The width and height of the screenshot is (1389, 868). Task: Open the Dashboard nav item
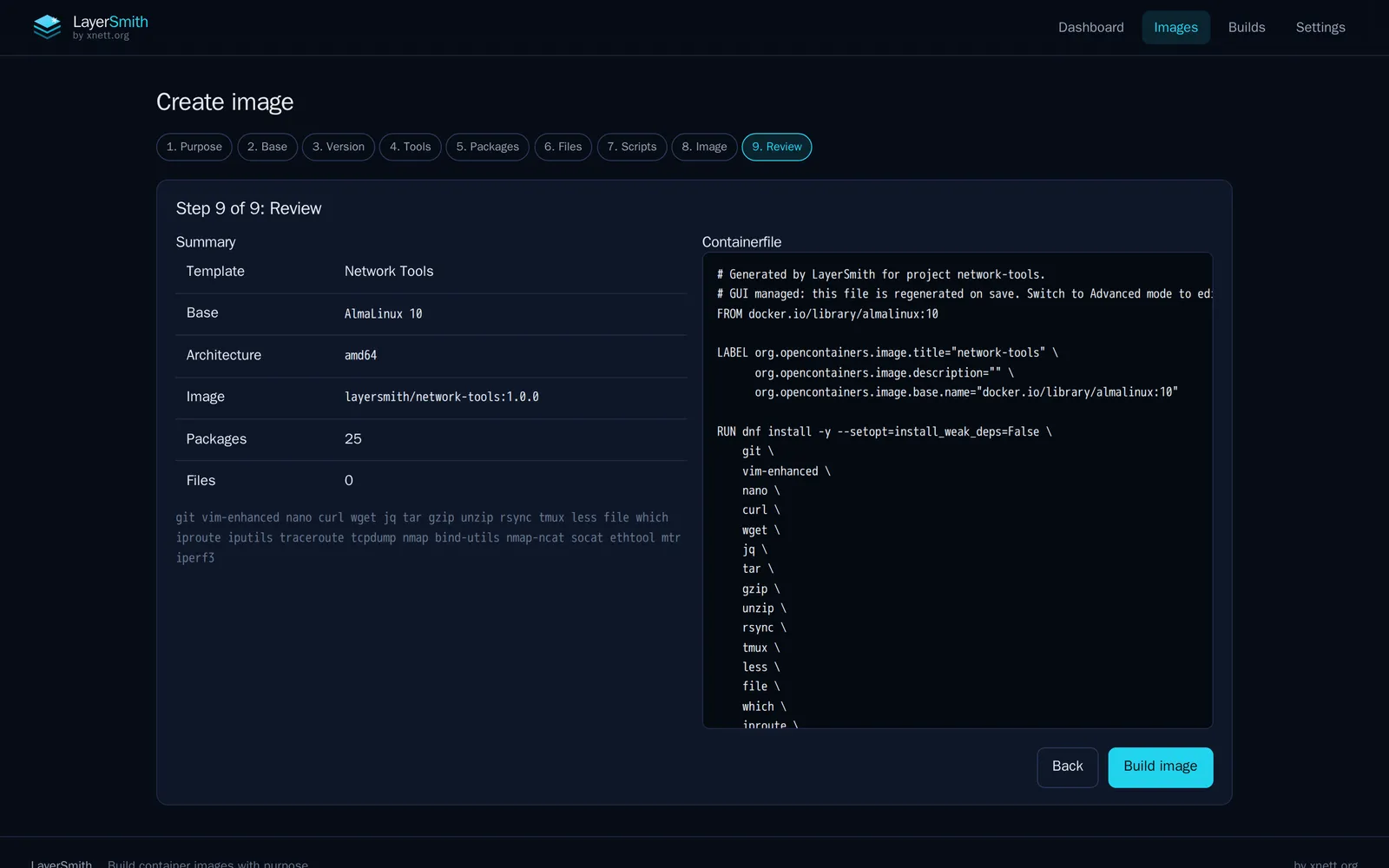point(1090,28)
